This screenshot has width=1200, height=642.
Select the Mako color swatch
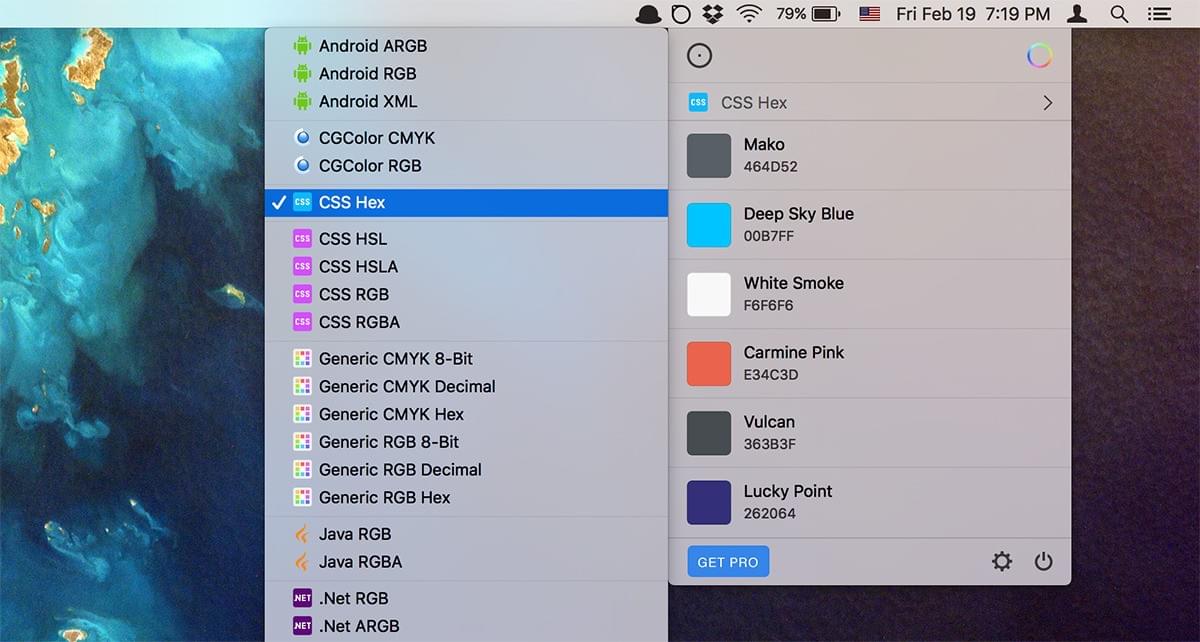pos(709,156)
